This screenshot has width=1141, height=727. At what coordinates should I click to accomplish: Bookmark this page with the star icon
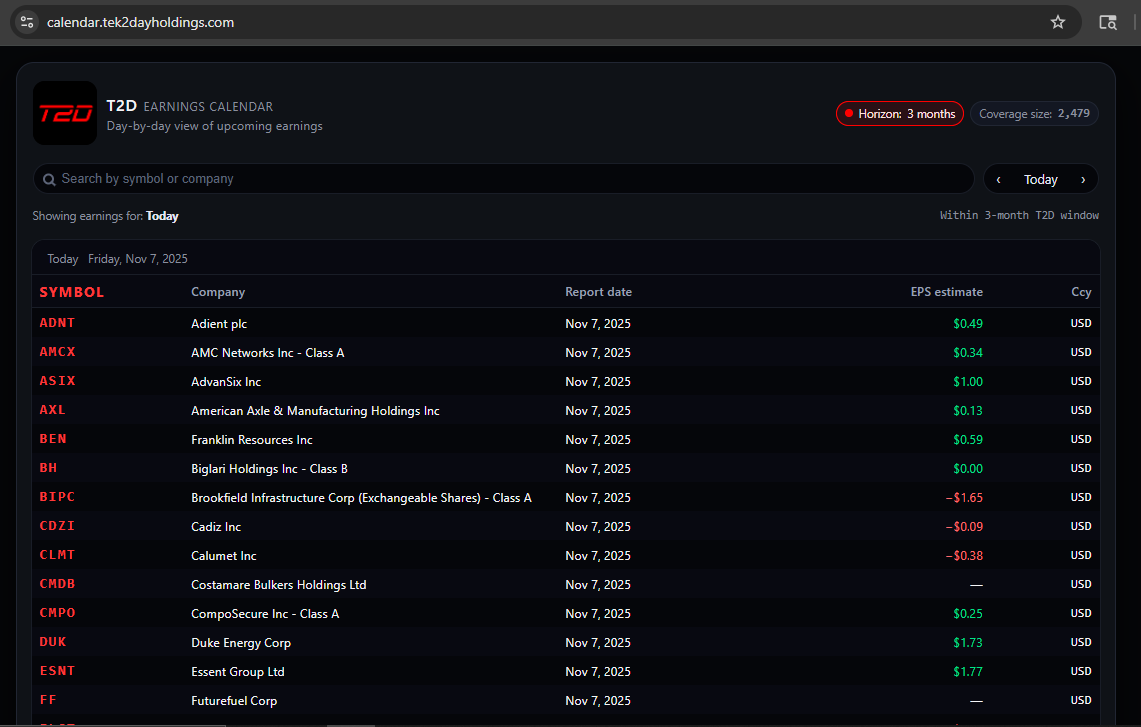click(x=1057, y=22)
